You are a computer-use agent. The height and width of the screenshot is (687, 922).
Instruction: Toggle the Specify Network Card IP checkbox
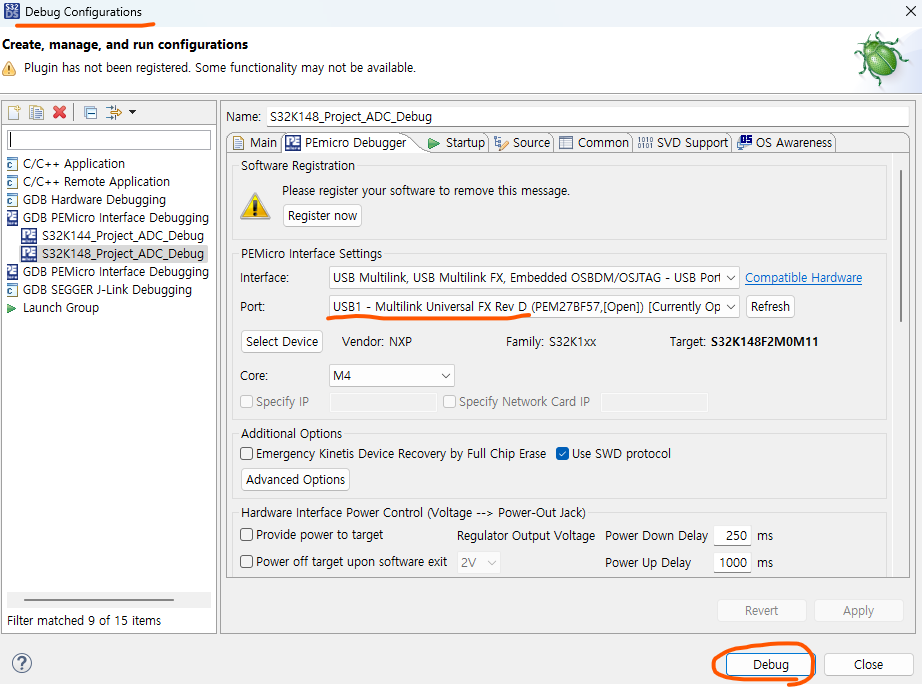coord(450,402)
